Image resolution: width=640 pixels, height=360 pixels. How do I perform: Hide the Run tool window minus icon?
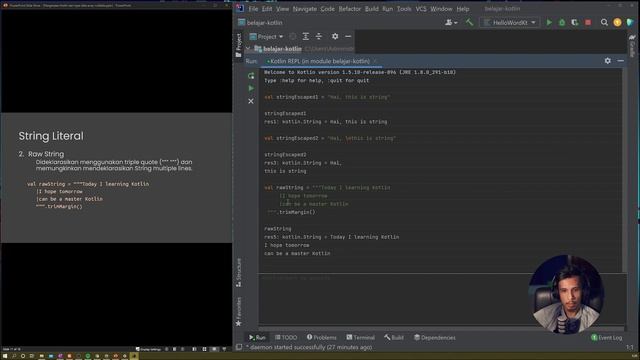[620, 61]
